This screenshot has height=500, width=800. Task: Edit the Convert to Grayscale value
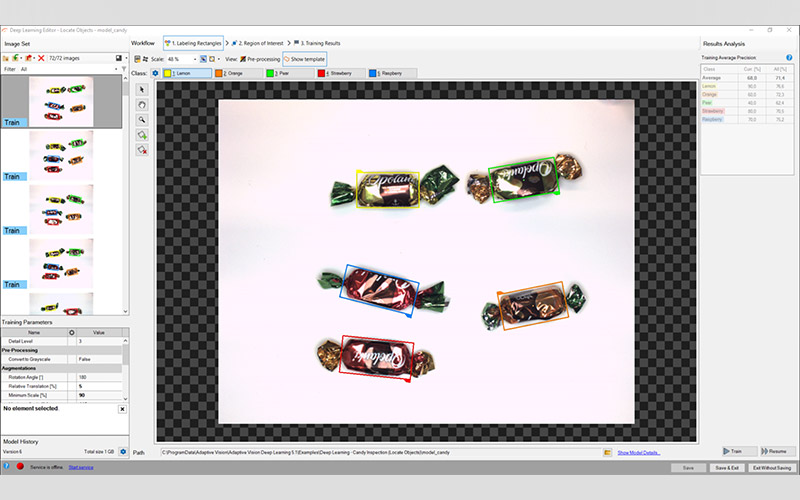(x=99, y=359)
